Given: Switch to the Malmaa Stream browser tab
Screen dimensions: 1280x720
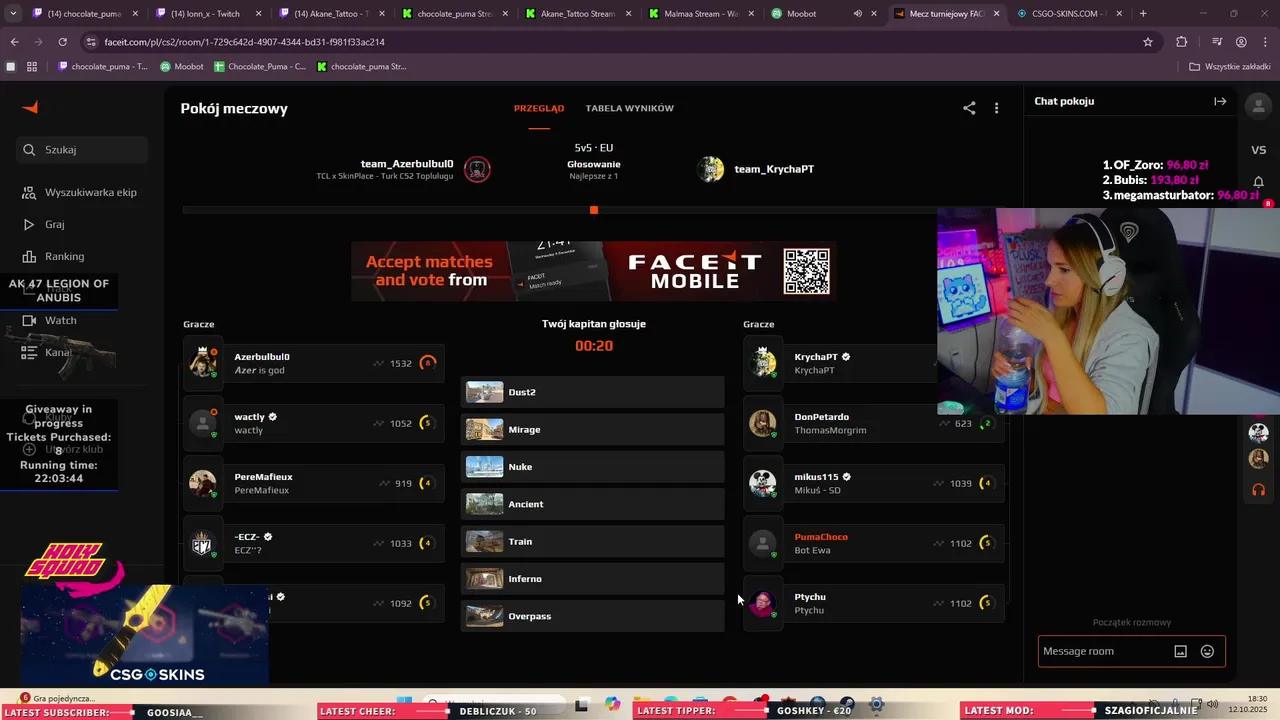Looking at the screenshot, I should pos(700,14).
